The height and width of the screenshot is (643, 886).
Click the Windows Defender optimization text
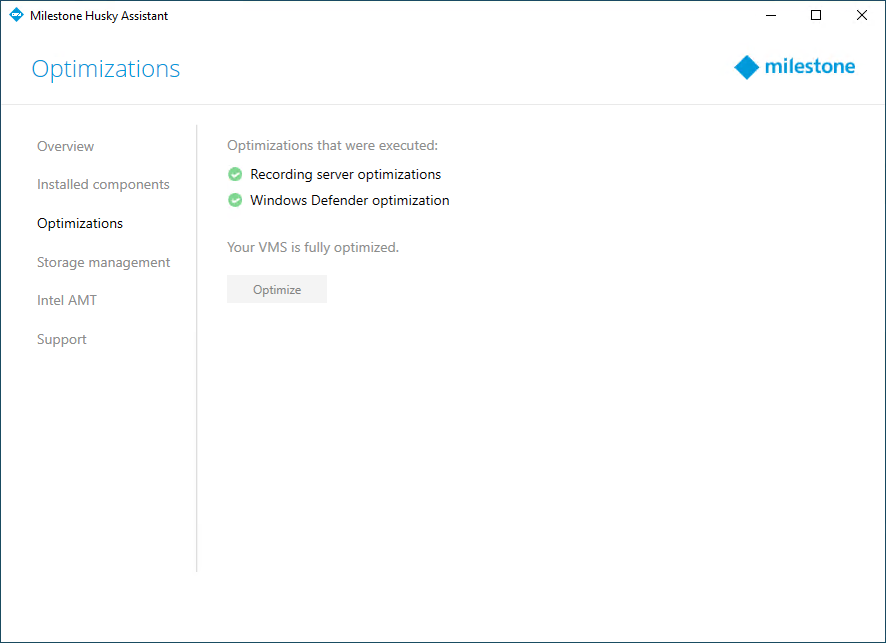pyautogui.click(x=350, y=201)
